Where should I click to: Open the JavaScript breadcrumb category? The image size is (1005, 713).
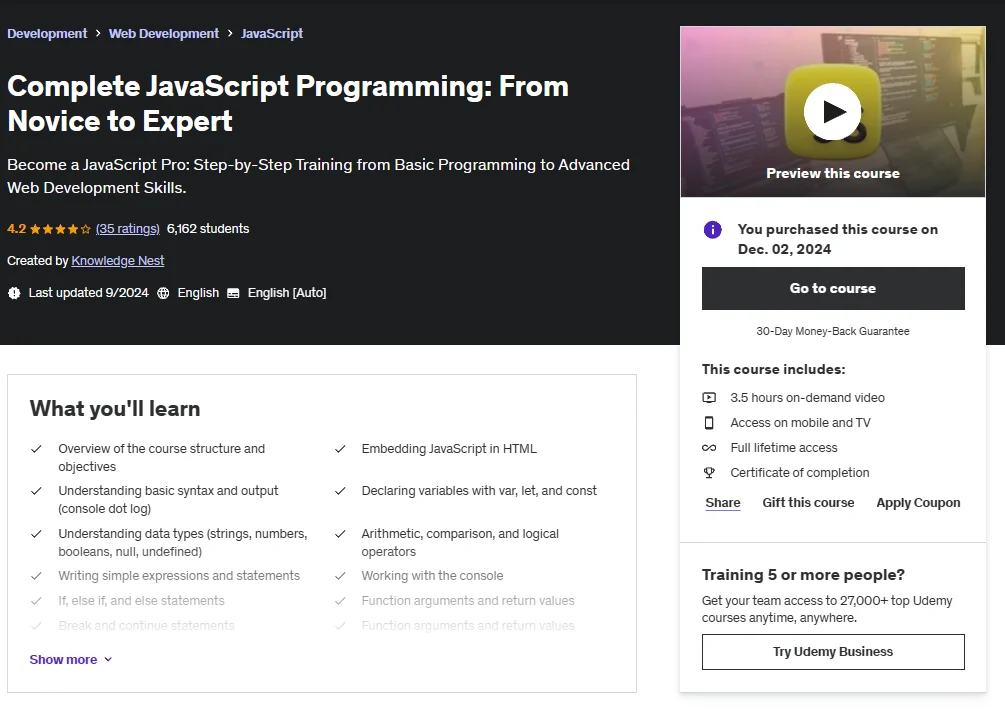(272, 33)
